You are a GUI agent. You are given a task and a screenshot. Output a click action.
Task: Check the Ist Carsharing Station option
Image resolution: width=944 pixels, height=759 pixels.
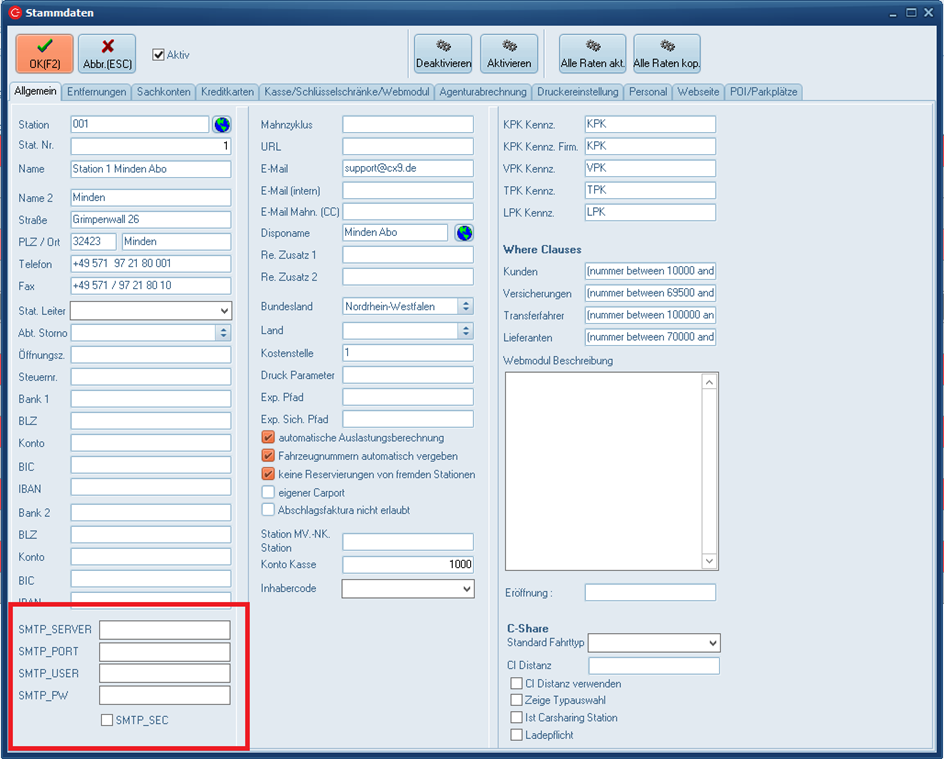coord(517,718)
